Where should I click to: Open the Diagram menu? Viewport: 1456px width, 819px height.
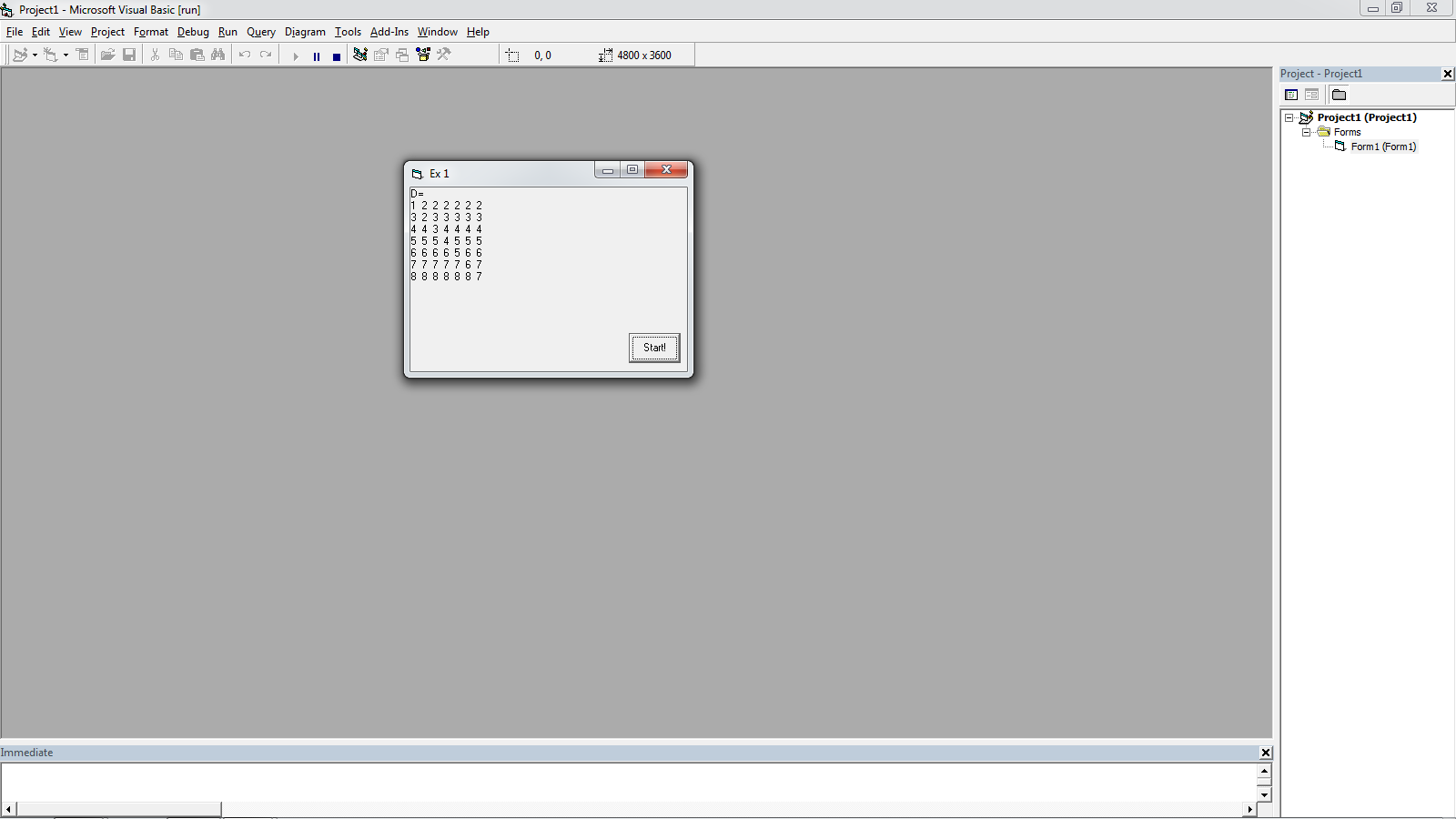point(305,32)
